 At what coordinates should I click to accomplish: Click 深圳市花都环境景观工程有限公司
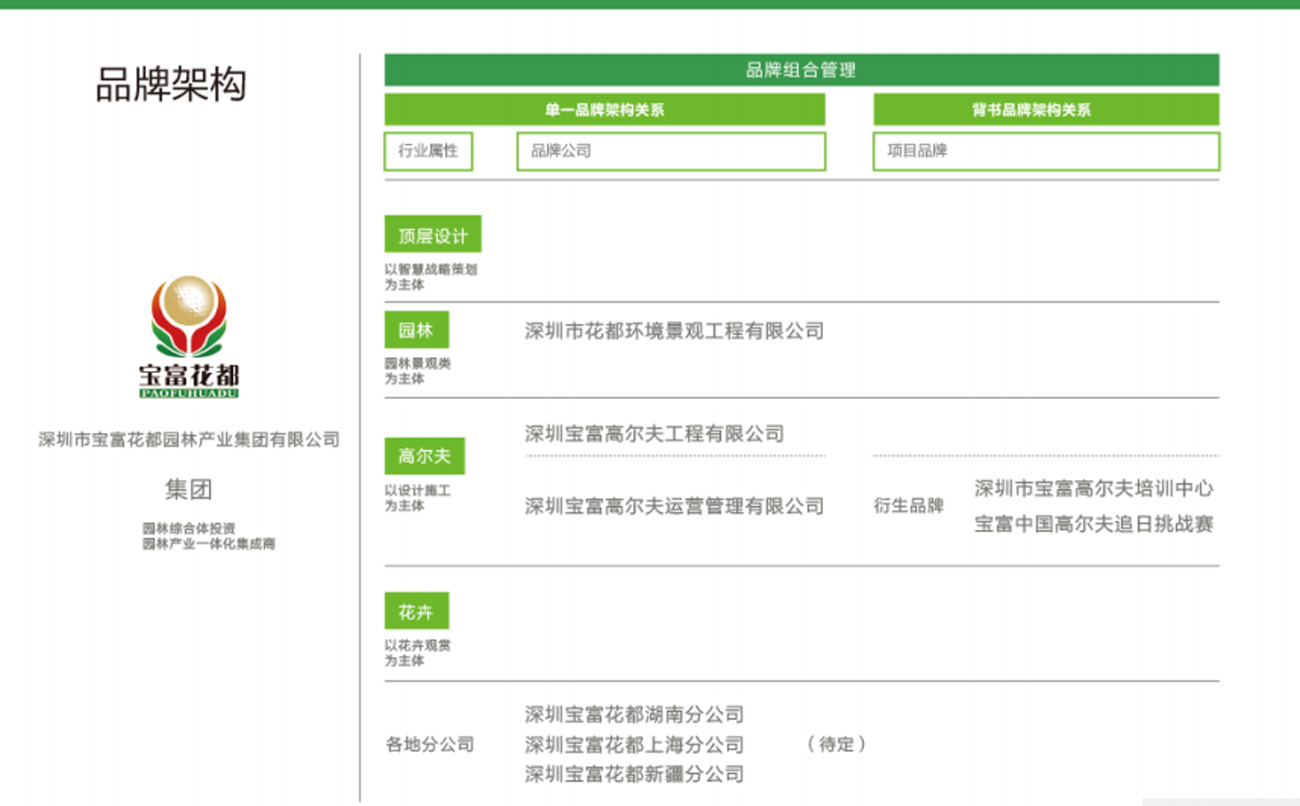coord(674,331)
